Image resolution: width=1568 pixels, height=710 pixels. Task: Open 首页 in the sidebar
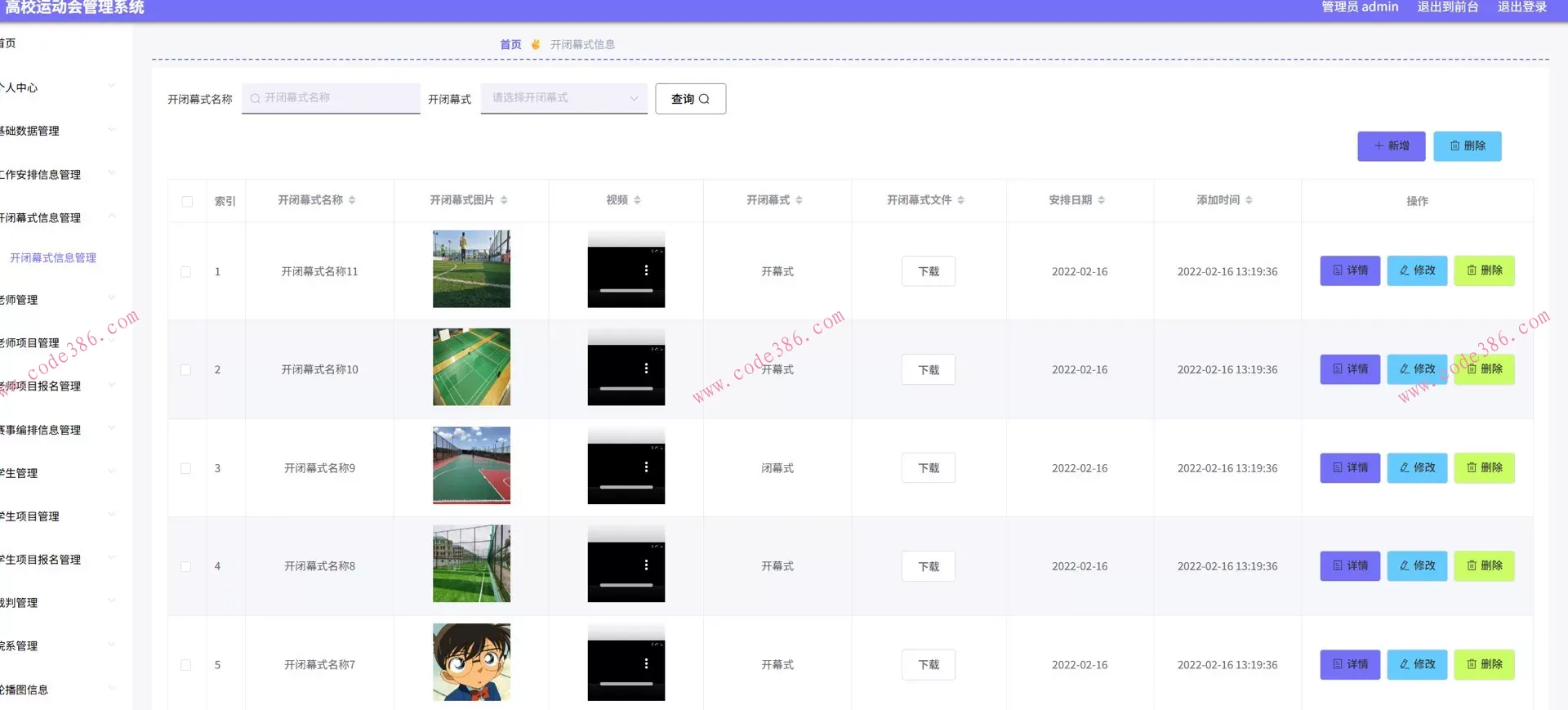click(x=8, y=43)
